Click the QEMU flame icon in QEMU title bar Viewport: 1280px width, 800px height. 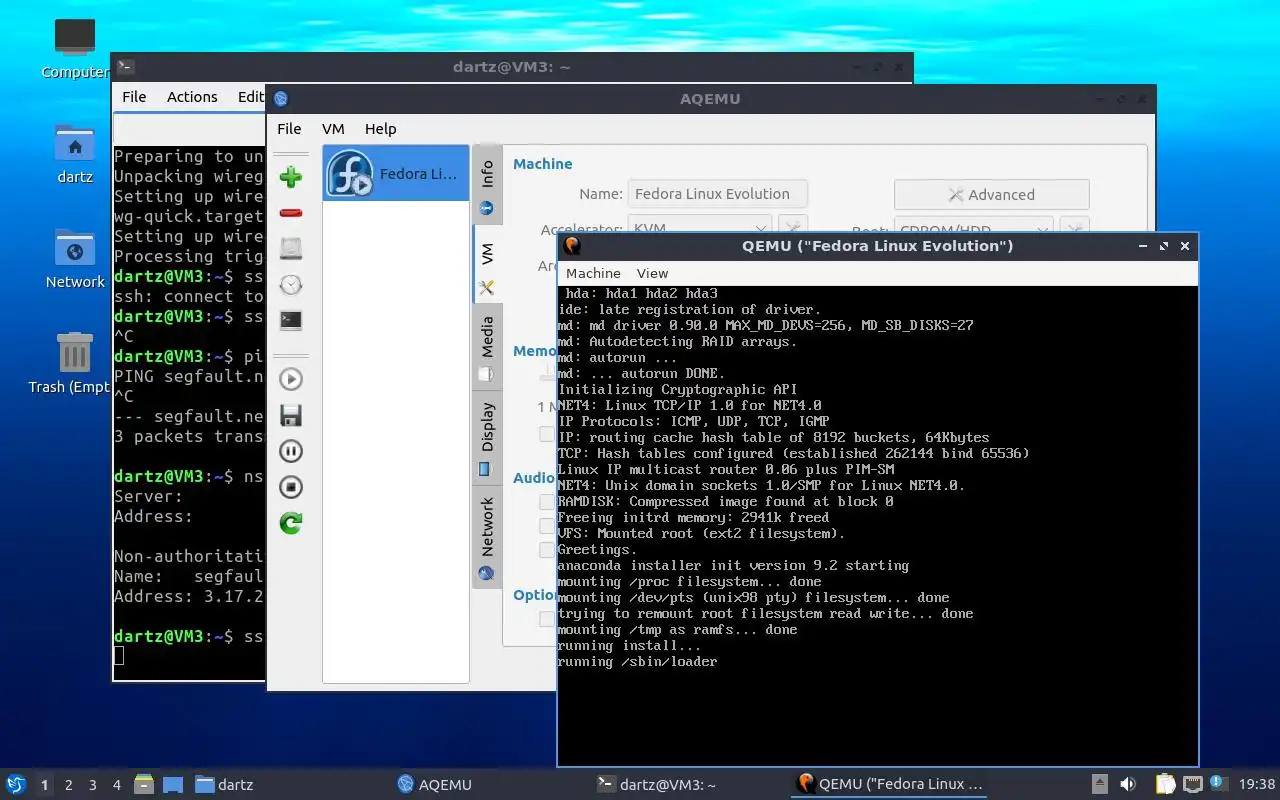[x=572, y=246]
